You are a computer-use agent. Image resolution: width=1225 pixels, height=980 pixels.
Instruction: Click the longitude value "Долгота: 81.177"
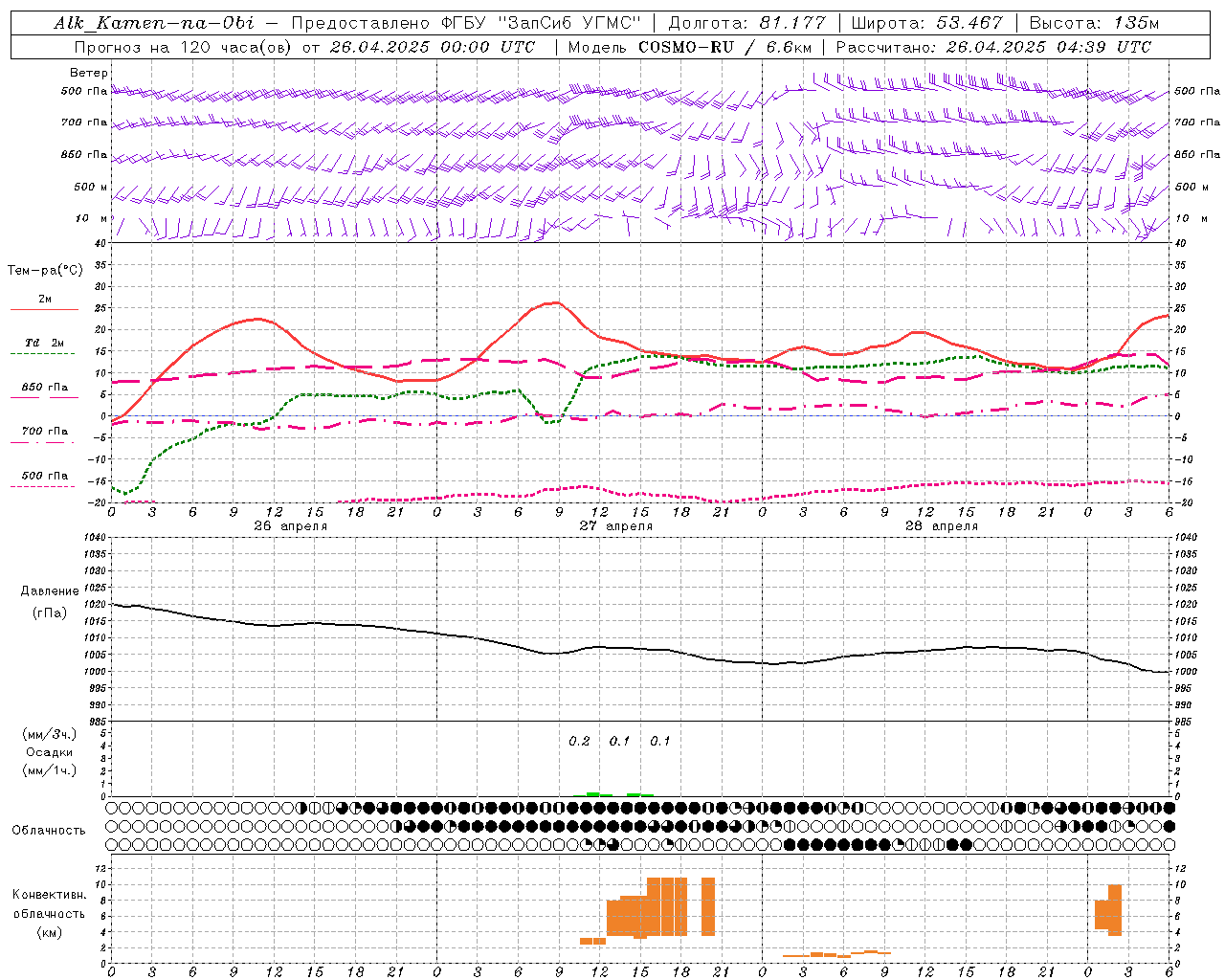(746, 23)
